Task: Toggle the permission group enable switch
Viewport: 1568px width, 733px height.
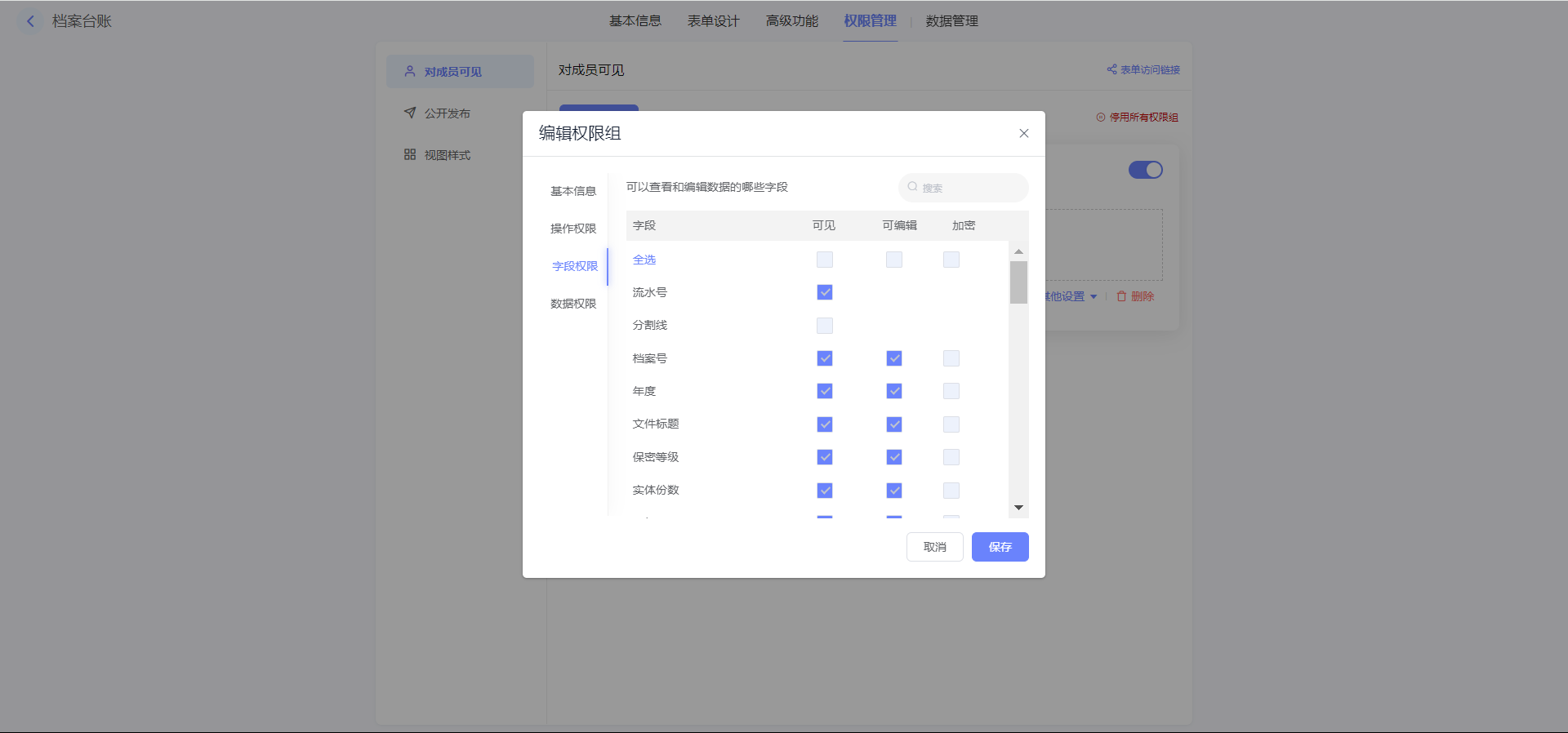Action: (x=1145, y=170)
